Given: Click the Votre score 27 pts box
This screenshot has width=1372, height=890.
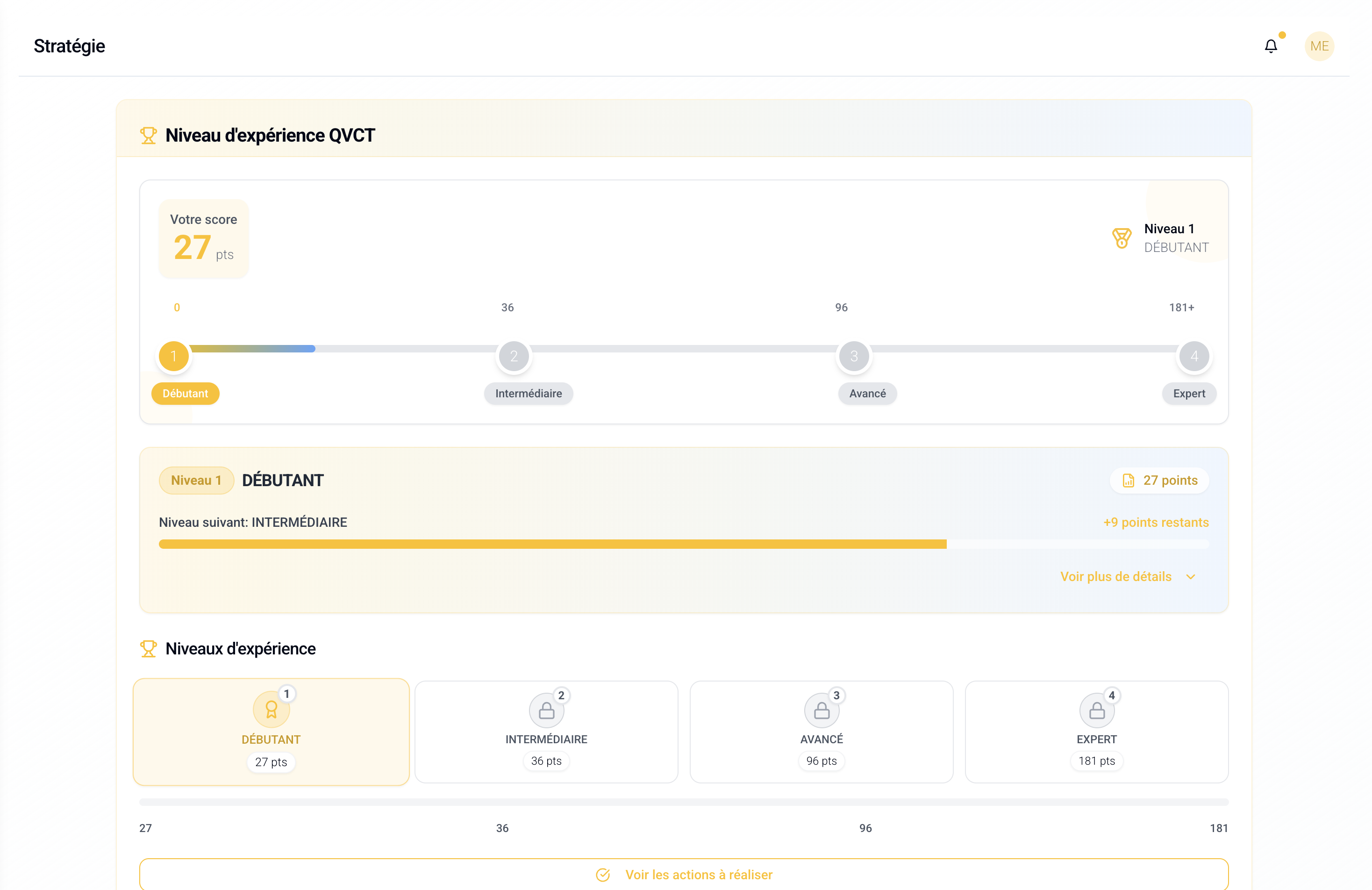Looking at the screenshot, I should pyautogui.click(x=203, y=239).
